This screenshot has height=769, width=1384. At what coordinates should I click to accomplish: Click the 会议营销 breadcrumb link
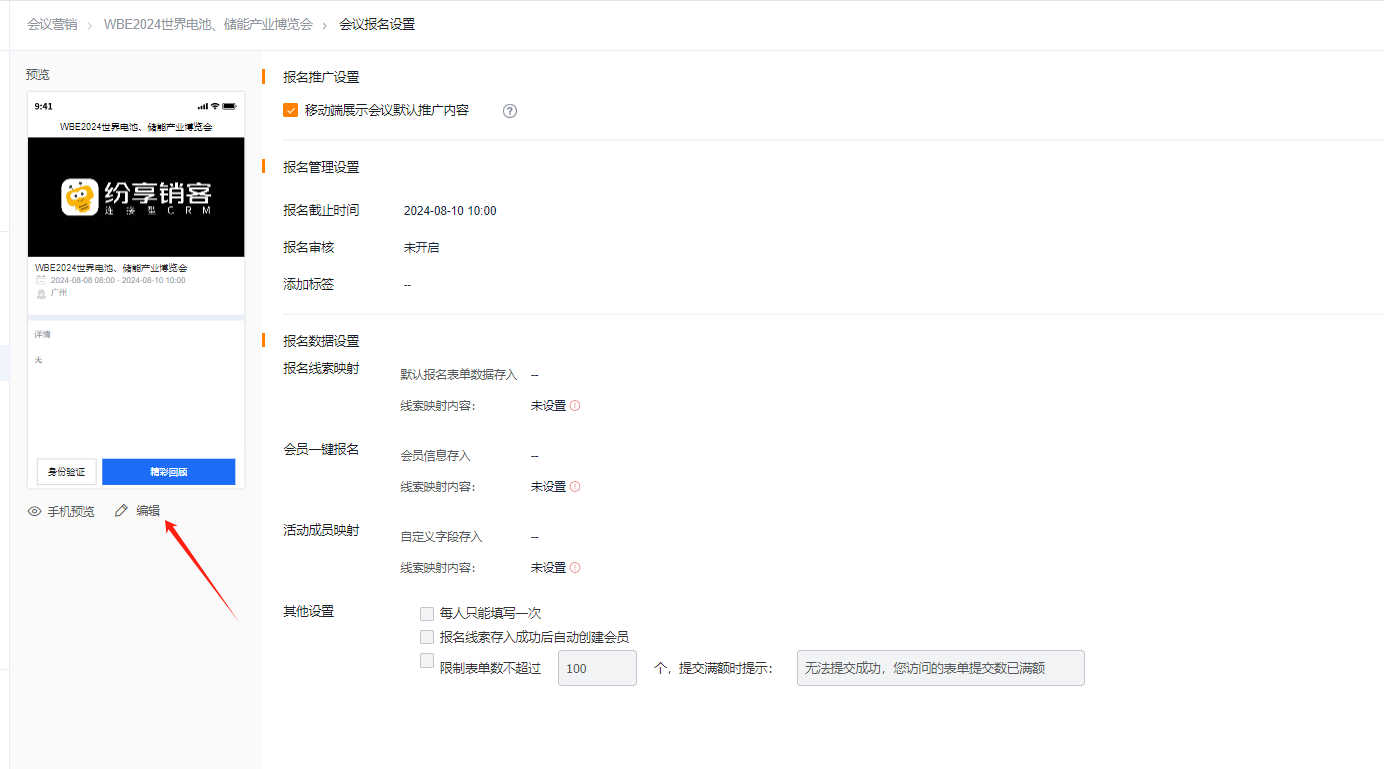tap(52, 24)
